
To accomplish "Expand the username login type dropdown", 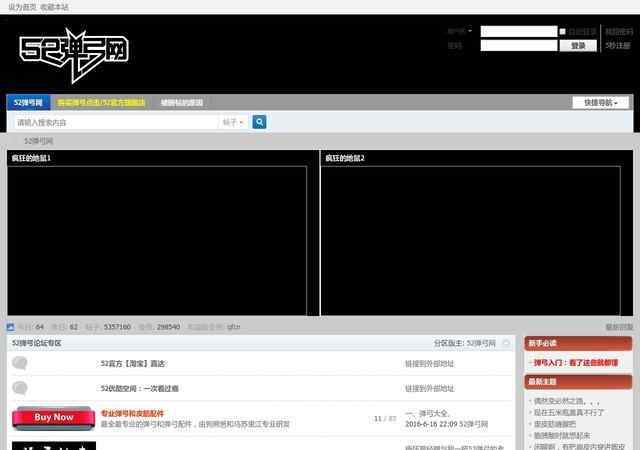I will [461, 31].
